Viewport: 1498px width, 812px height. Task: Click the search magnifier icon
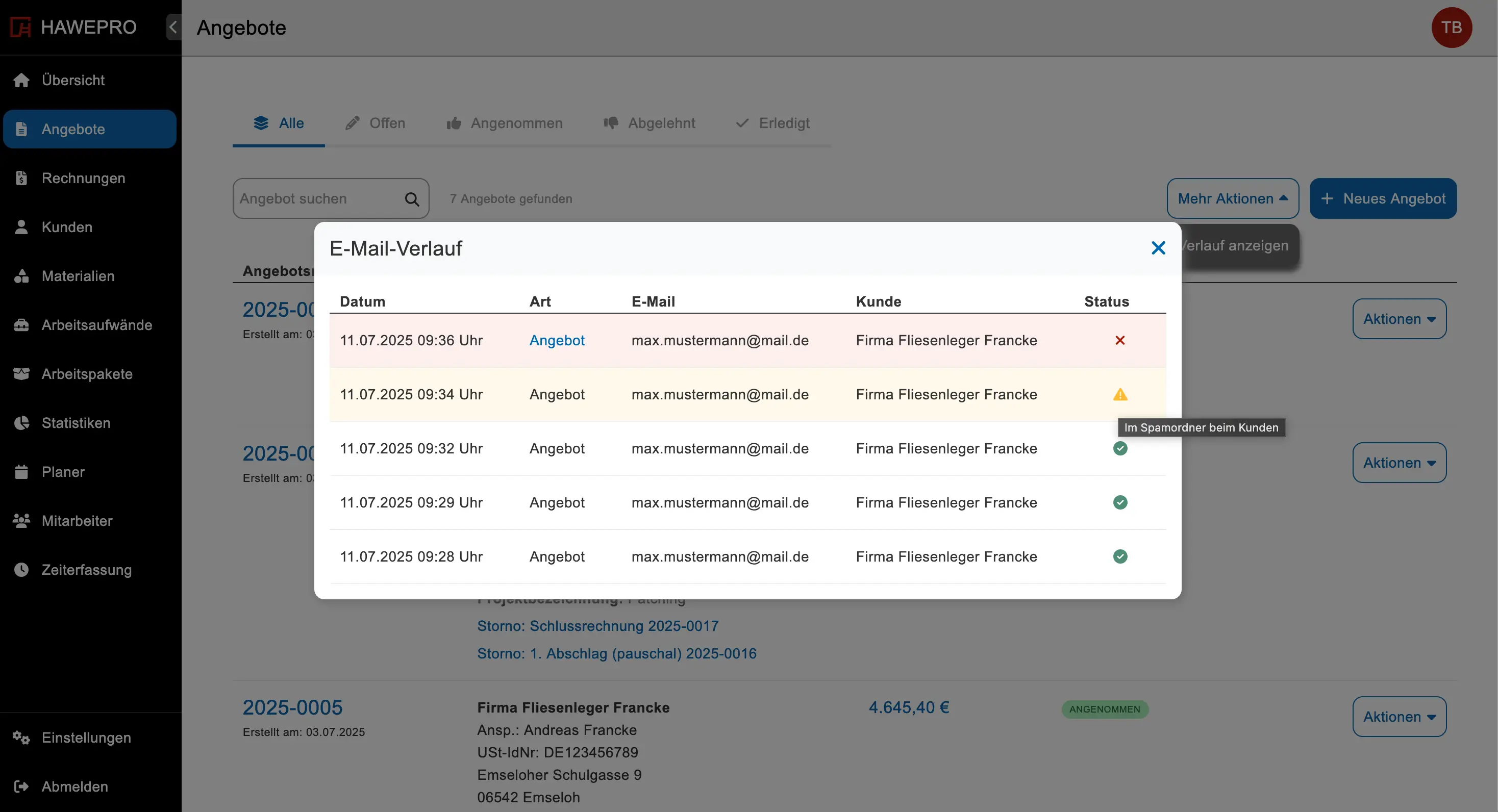click(x=412, y=199)
